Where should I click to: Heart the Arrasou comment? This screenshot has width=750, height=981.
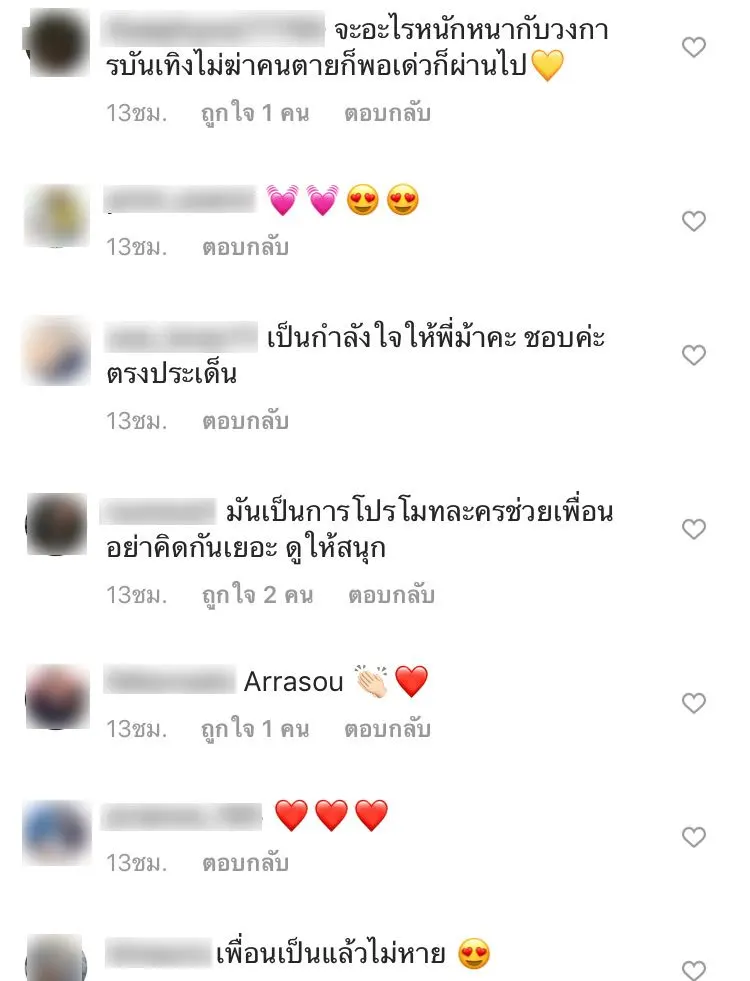[694, 703]
